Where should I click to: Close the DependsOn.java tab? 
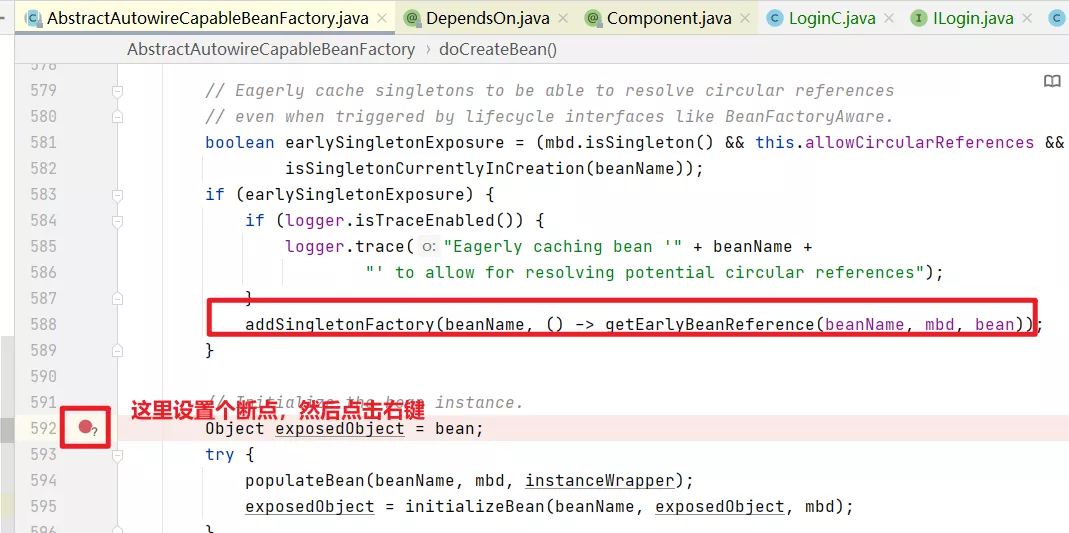point(564,18)
